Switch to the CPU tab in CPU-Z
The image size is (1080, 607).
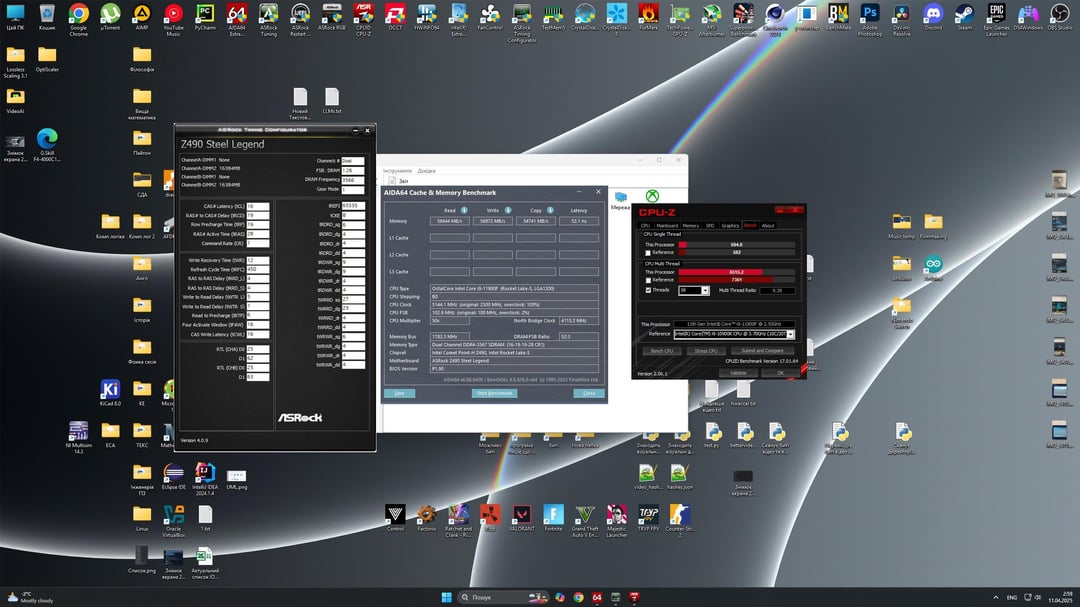pos(645,225)
